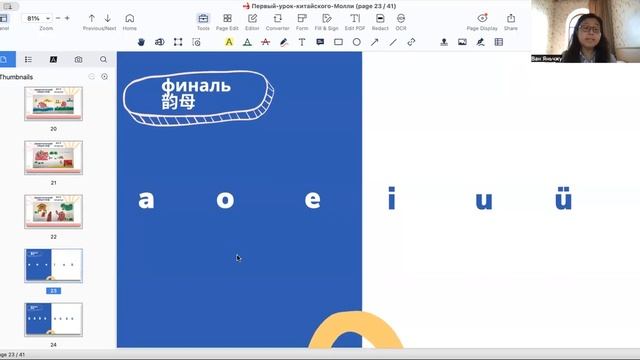This screenshot has width=640, height=360.
Task: Open the table annotation tool
Action: [x=499, y=42]
